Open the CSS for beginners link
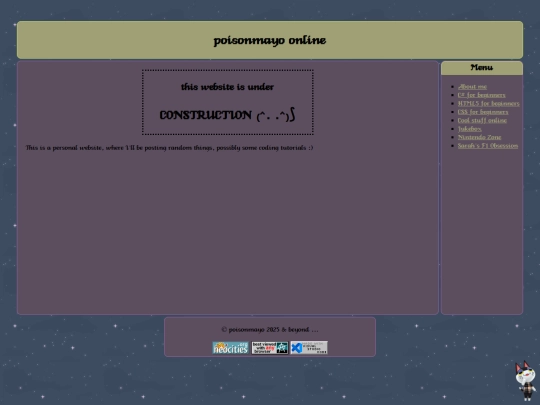The height and width of the screenshot is (405, 540). tap(482, 112)
